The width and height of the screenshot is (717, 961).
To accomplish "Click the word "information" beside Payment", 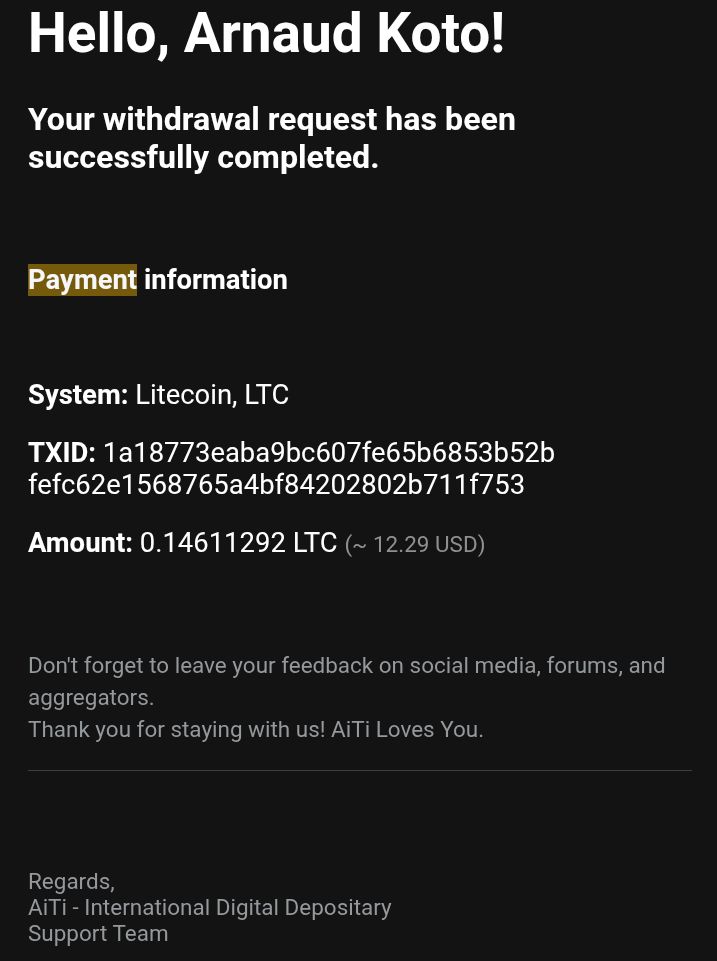I will click(x=215, y=280).
